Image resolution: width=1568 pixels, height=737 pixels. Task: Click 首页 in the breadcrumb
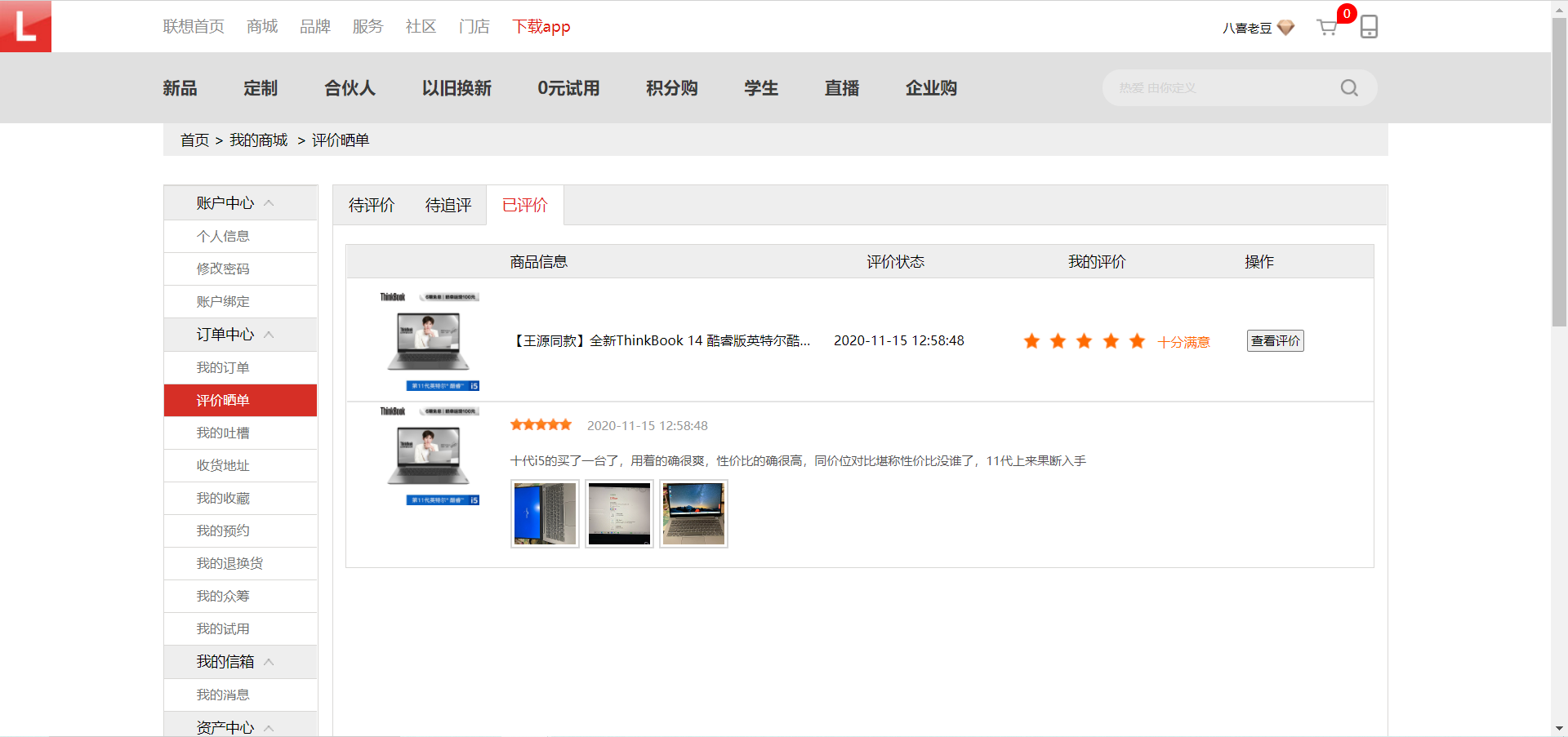coord(194,140)
